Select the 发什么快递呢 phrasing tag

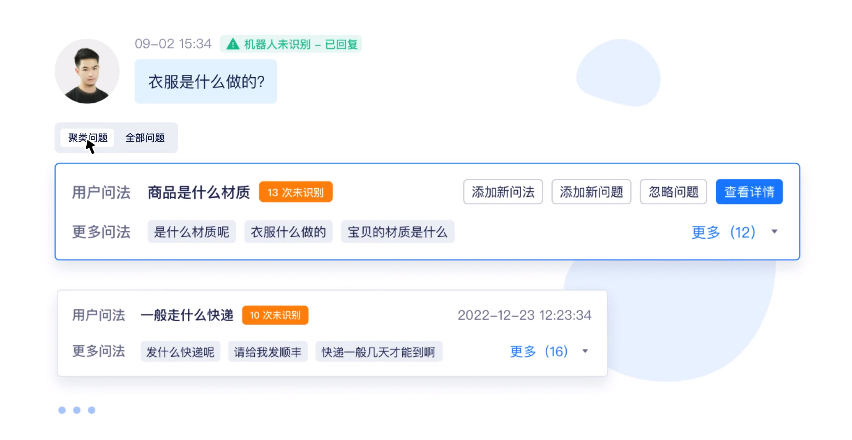click(x=180, y=352)
